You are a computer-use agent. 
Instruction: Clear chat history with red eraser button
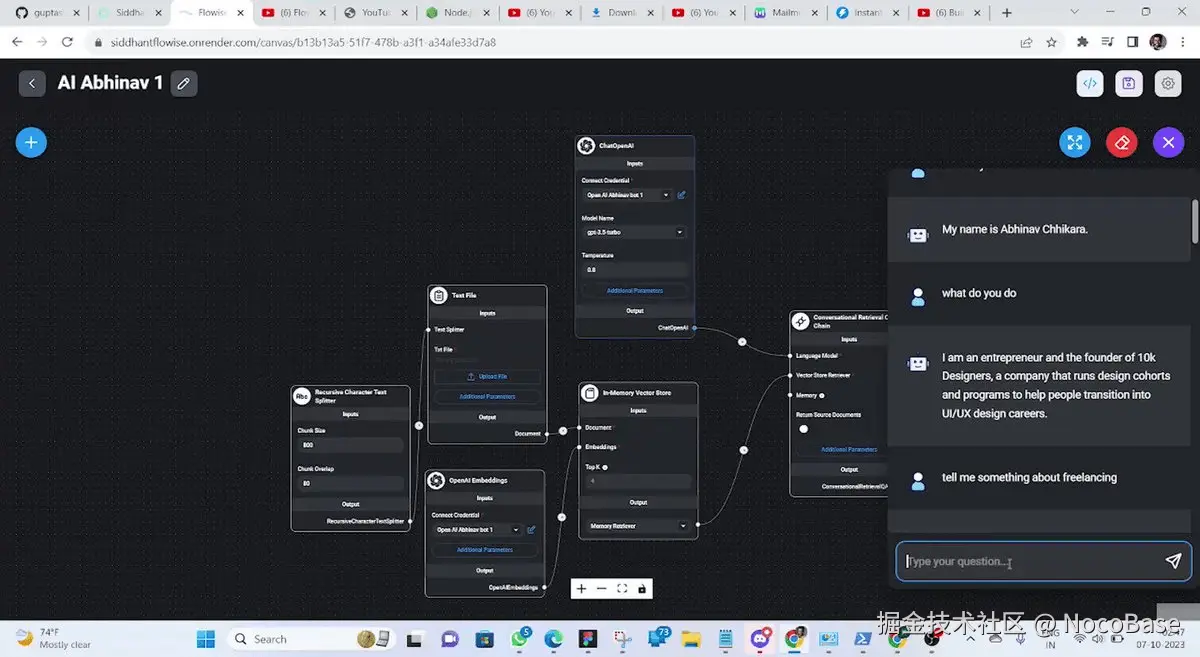click(x=1122, y=142)
